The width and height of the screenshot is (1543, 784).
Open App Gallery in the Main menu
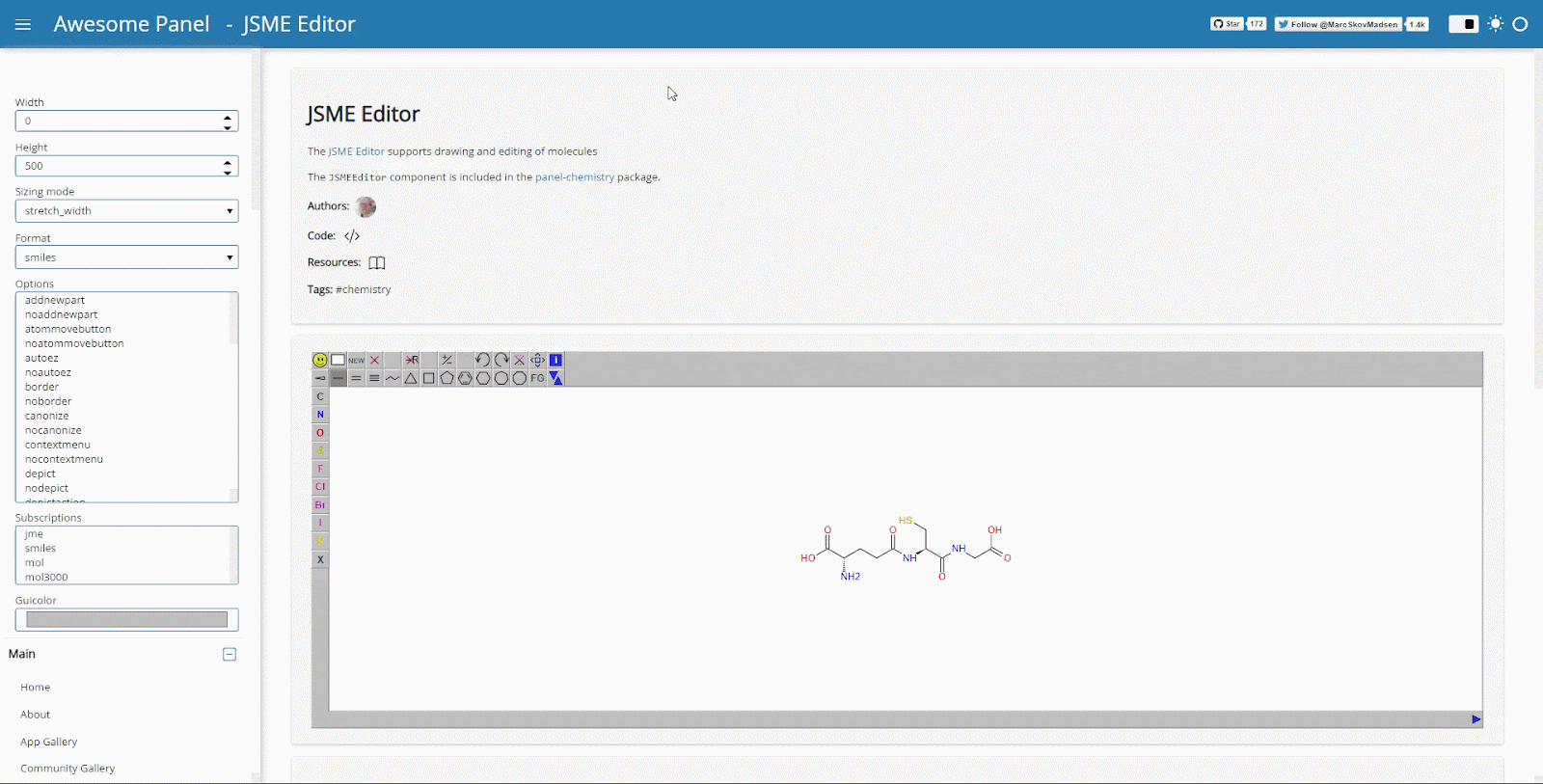49,742
